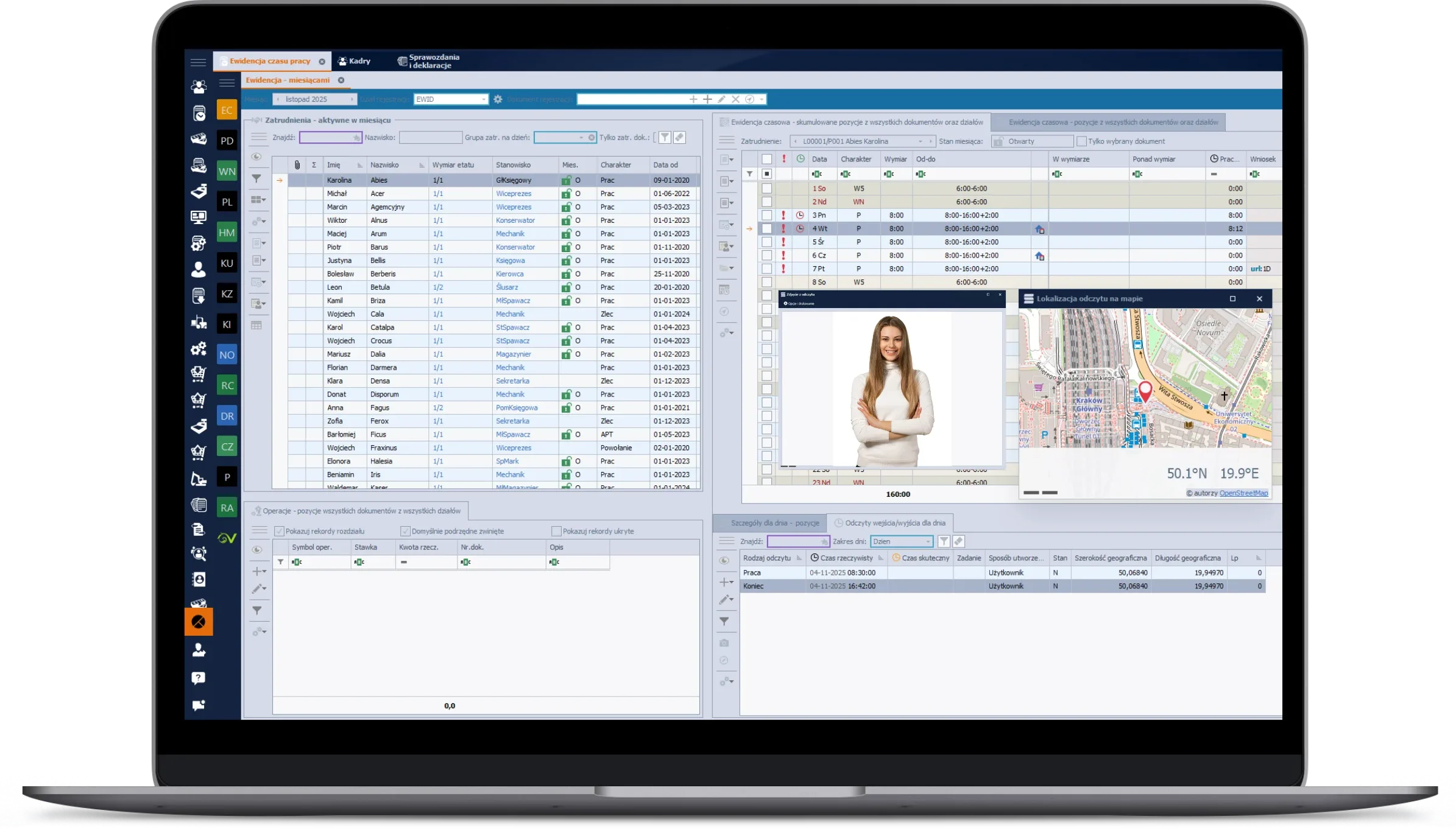
Task: Click the help question mark in the sidebar
Action: pyautogui.click(x=198, y=678)
